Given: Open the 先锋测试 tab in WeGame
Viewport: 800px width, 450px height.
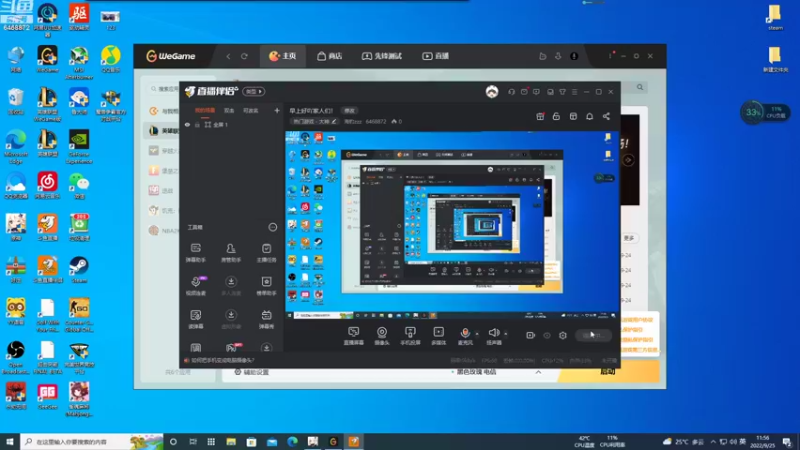Looking at the screenshot, I should pos(382,56).
